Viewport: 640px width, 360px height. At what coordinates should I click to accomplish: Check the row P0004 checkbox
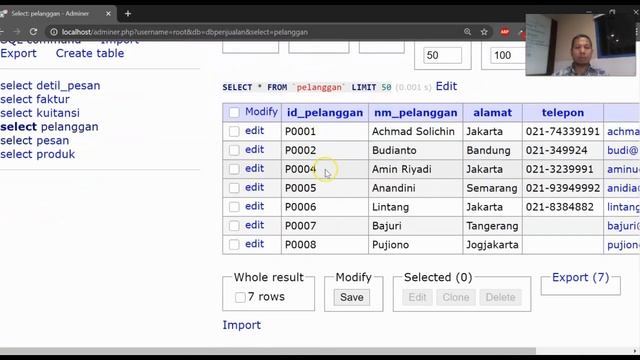tap(234, 169)
